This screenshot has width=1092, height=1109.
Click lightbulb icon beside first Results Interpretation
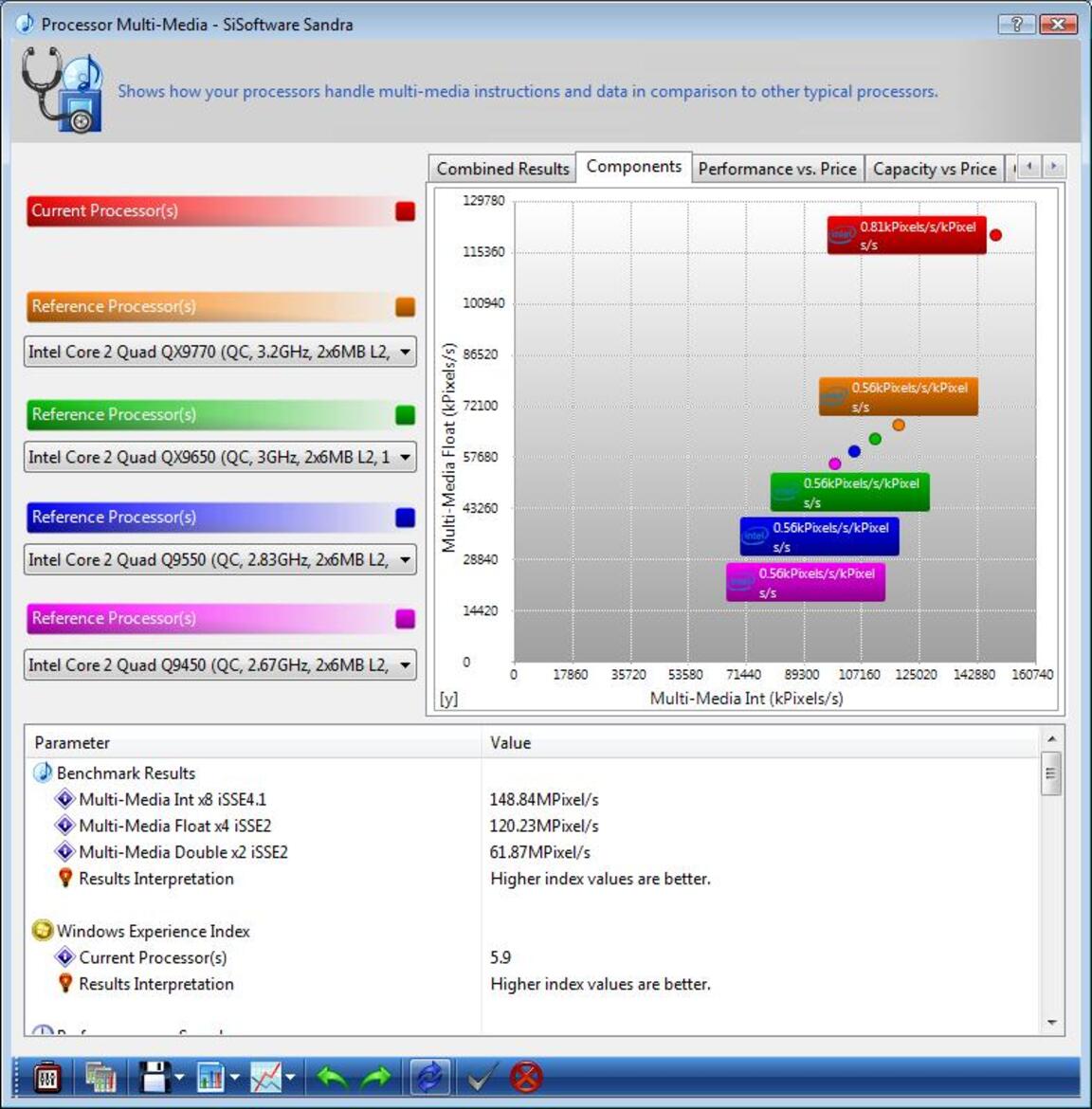[65, 878]
